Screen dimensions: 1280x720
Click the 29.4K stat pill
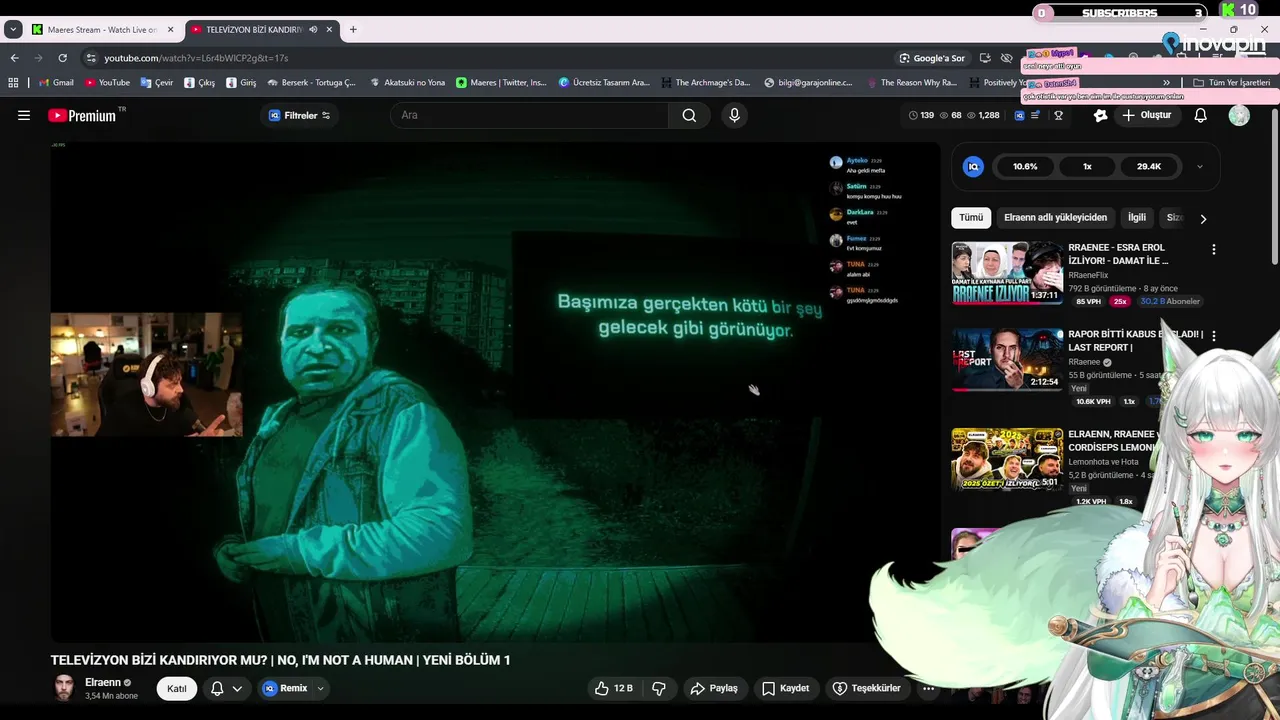(x=1149, y=167)
